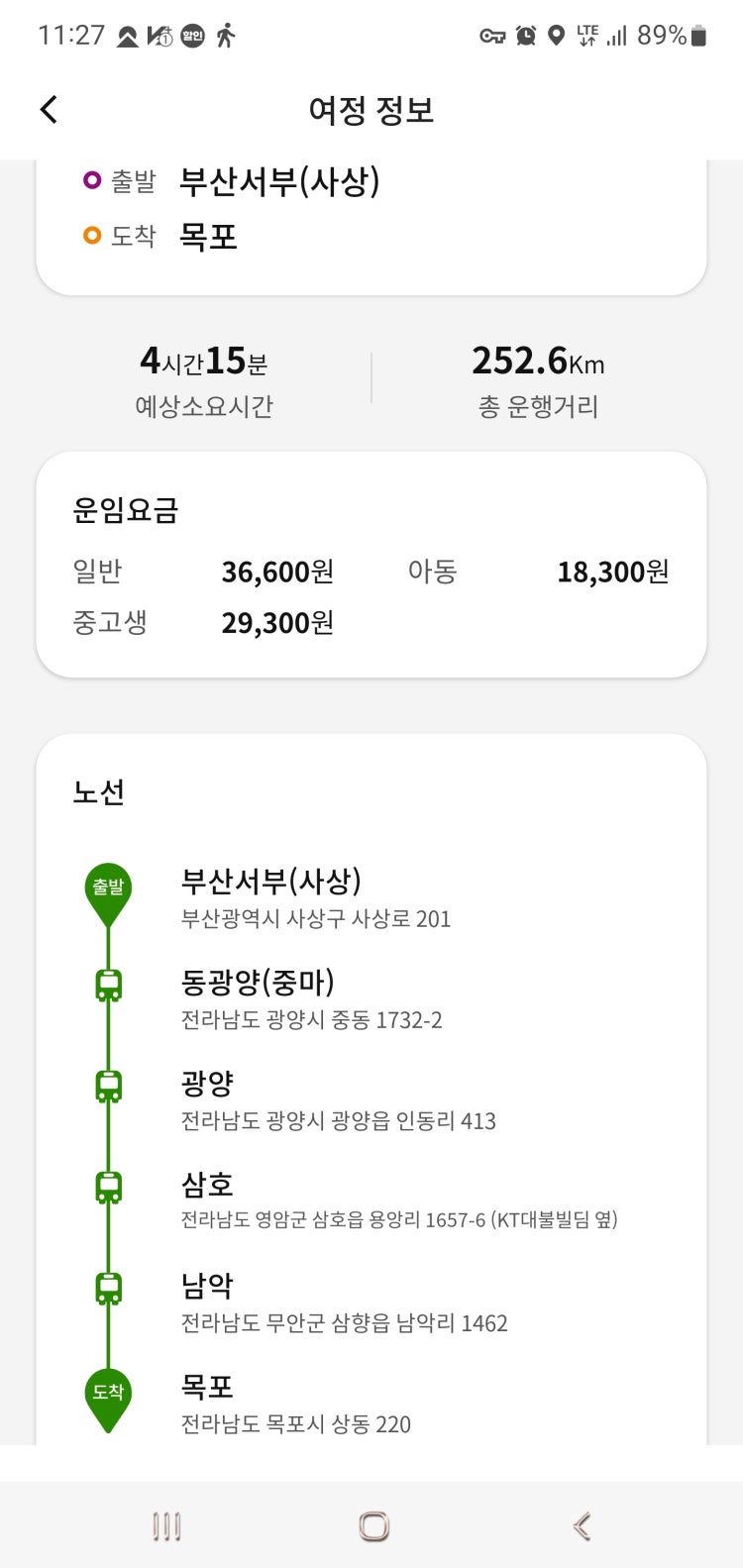
Task: Tap the 36,600원 general fare
Action: [x=277, y=572]
